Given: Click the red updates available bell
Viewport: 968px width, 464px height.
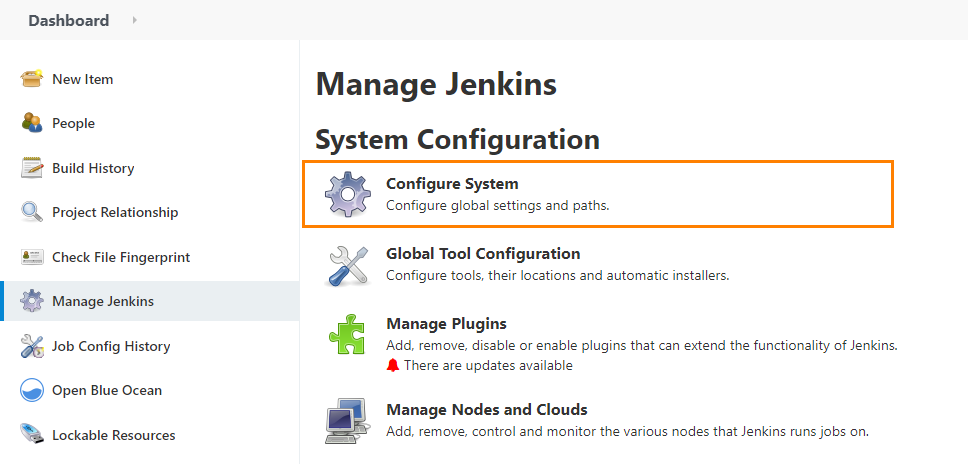Looking at the screenshot, I should (x=393, y=366).
